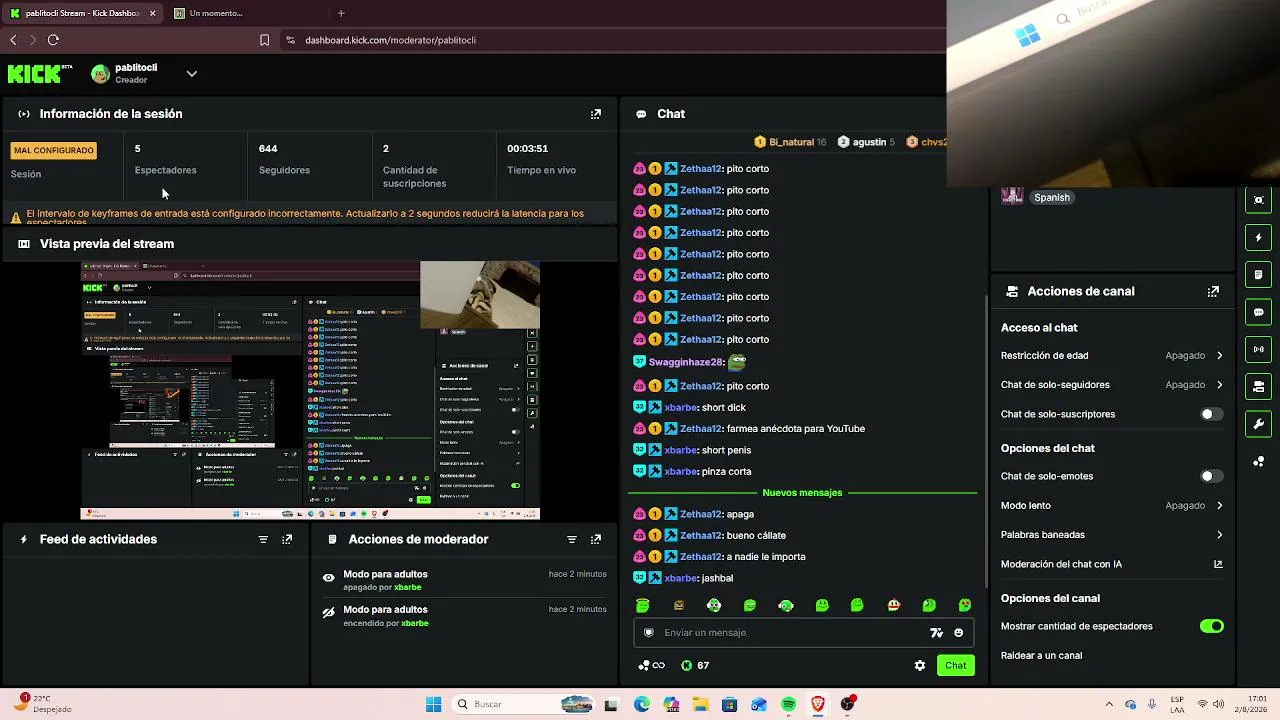The height and width of the screenshot is (720, 1280).
Task: Click the bookmark icon in browser address bar
Action: tap(264, 40)
